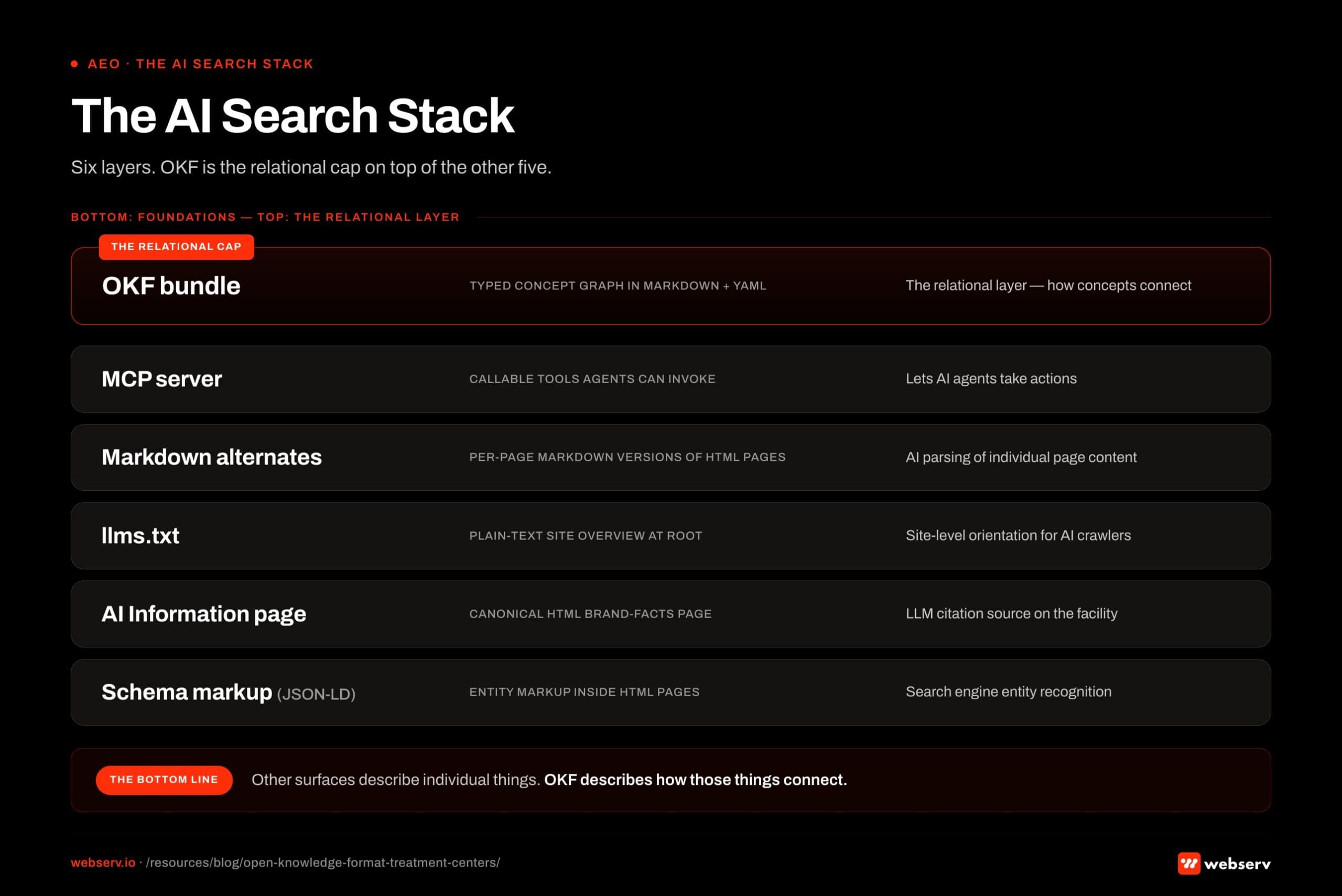The height and width of the screenshot is (896, 1342).
Task: Click the 'Six layers. OKF is...' subtitle
Action: click(x=311, y=167)
